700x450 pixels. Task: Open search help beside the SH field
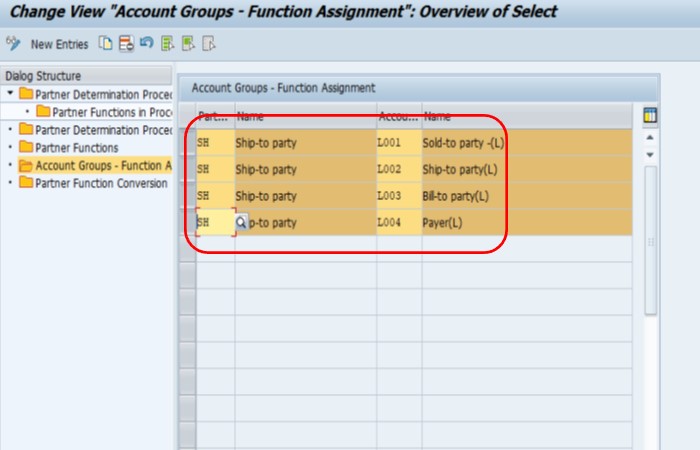pos(241,222)
